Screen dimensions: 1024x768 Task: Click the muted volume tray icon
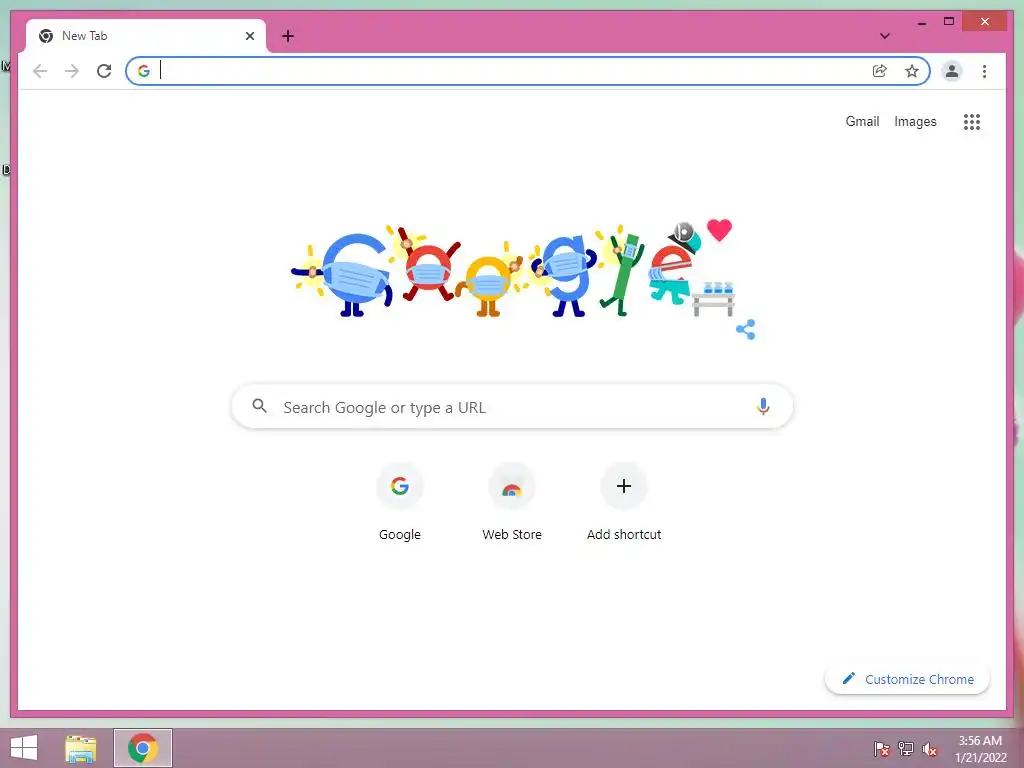click(930, 749)
